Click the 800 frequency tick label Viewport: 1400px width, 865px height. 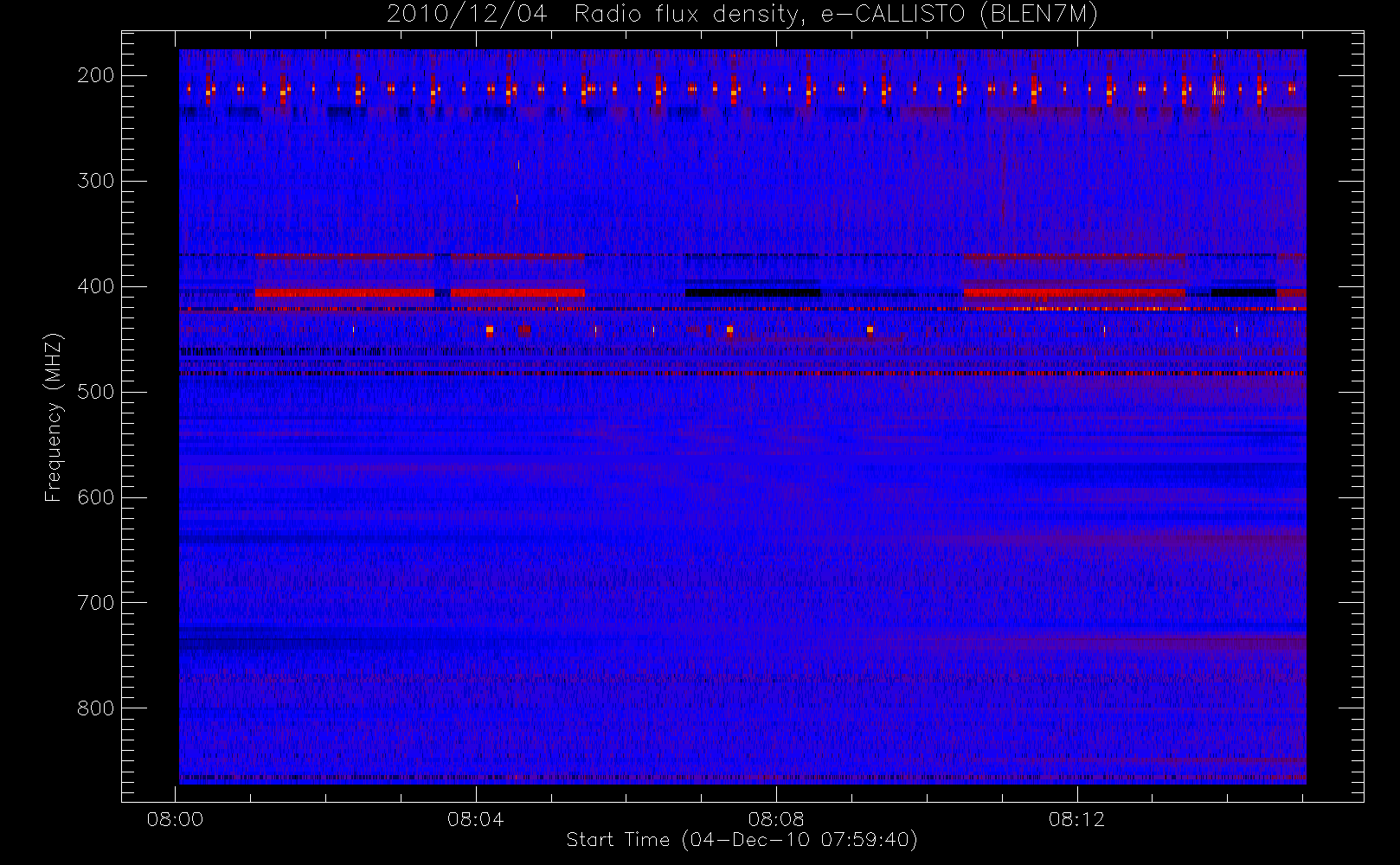(x=96, y=708)
